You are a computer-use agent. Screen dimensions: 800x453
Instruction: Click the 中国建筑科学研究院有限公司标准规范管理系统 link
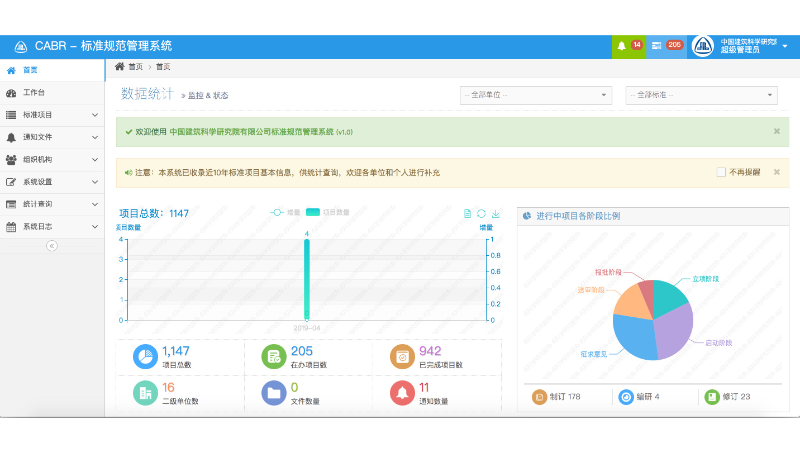(x=252, y=132)
